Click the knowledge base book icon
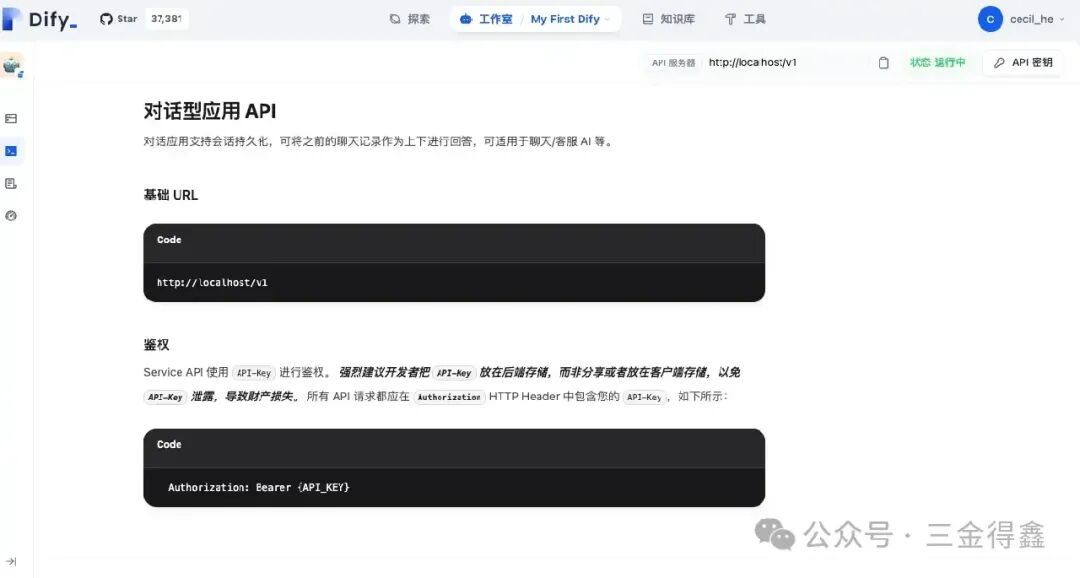The width and height of the screenshot is (1080, 578). [647, 19]
